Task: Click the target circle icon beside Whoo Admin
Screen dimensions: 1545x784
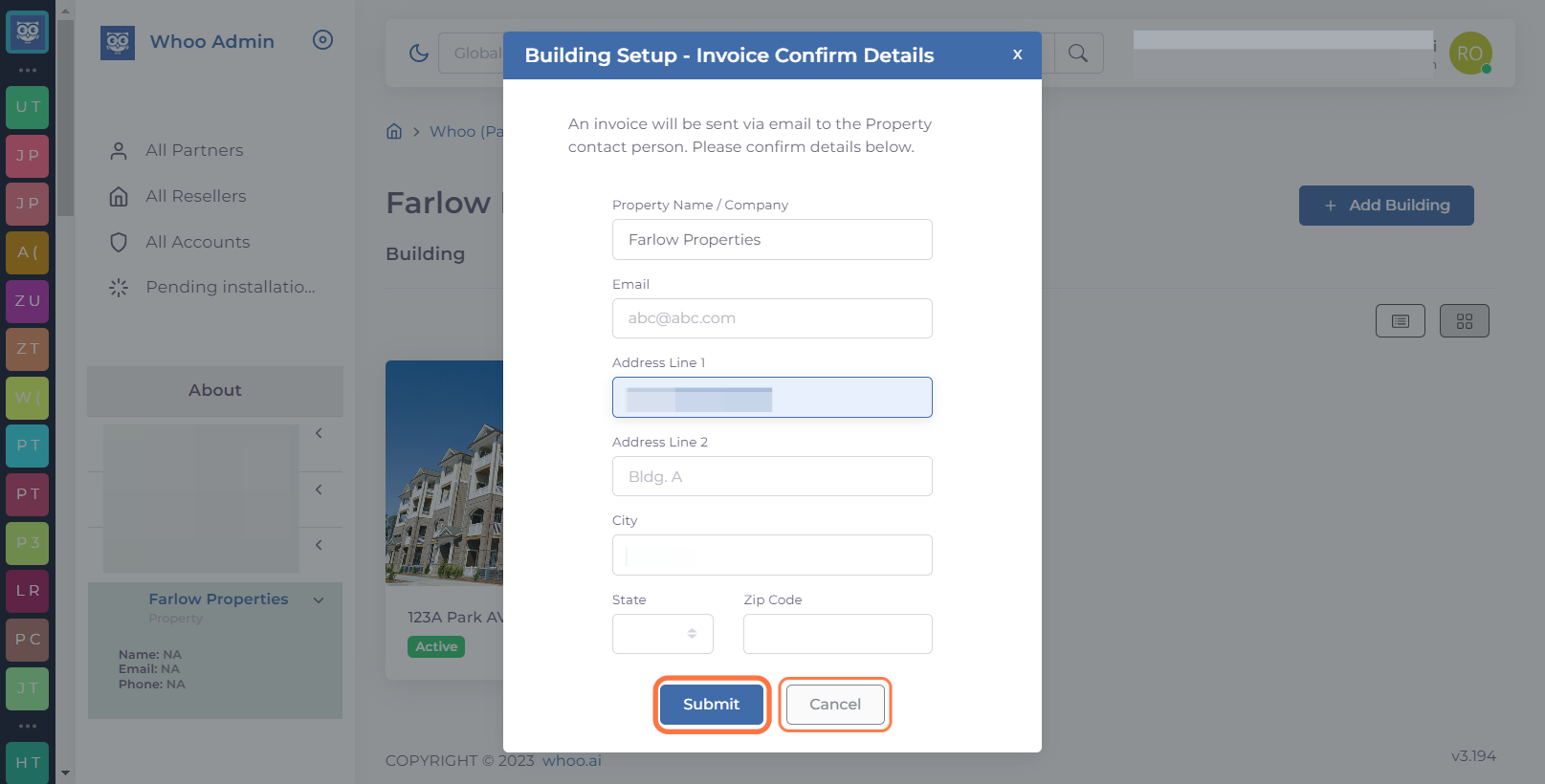Action: point(323,40)
